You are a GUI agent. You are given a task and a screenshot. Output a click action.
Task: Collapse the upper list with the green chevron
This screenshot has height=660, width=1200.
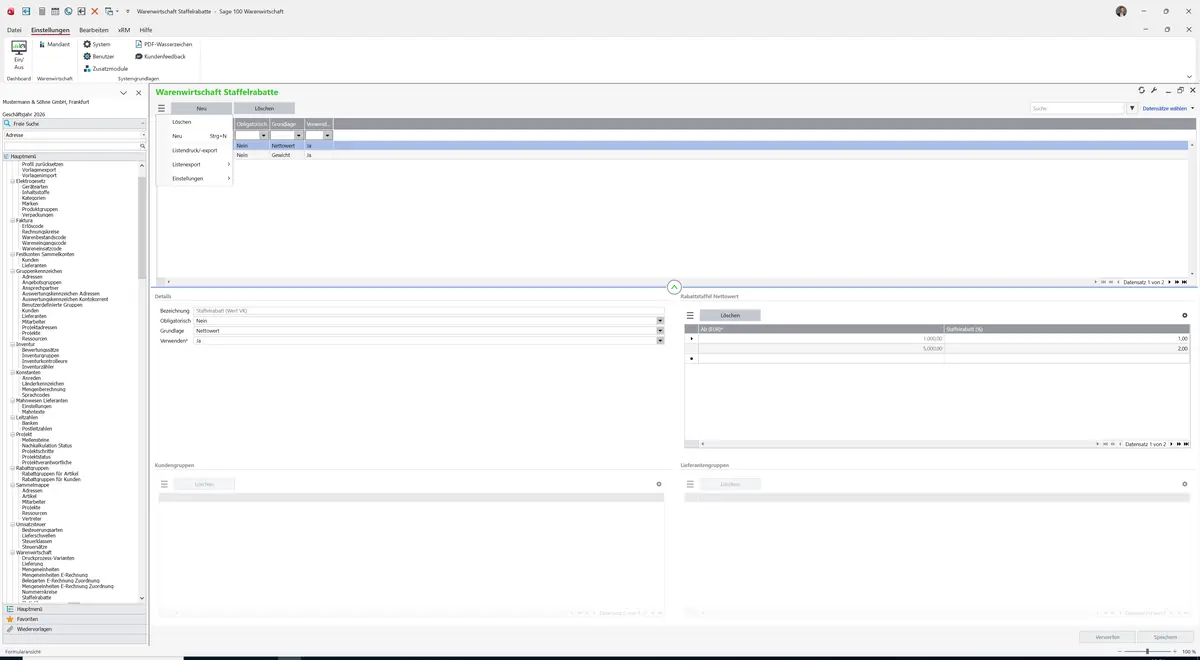[x=674, y=287]
